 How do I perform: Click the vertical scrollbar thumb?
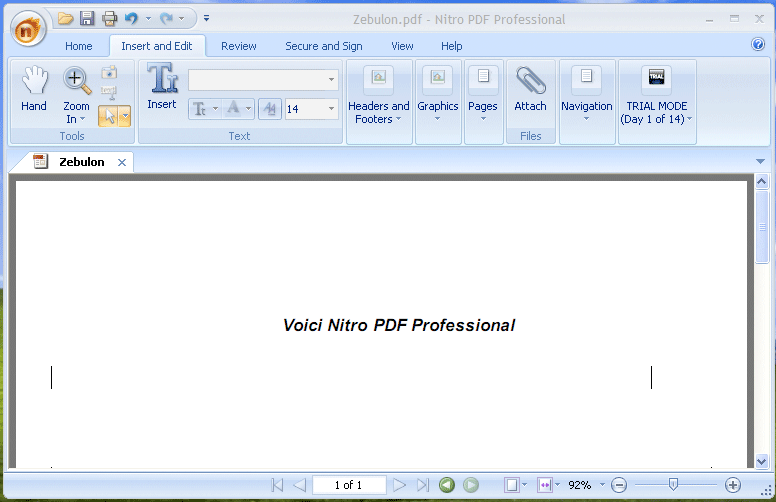pos(762,227)
